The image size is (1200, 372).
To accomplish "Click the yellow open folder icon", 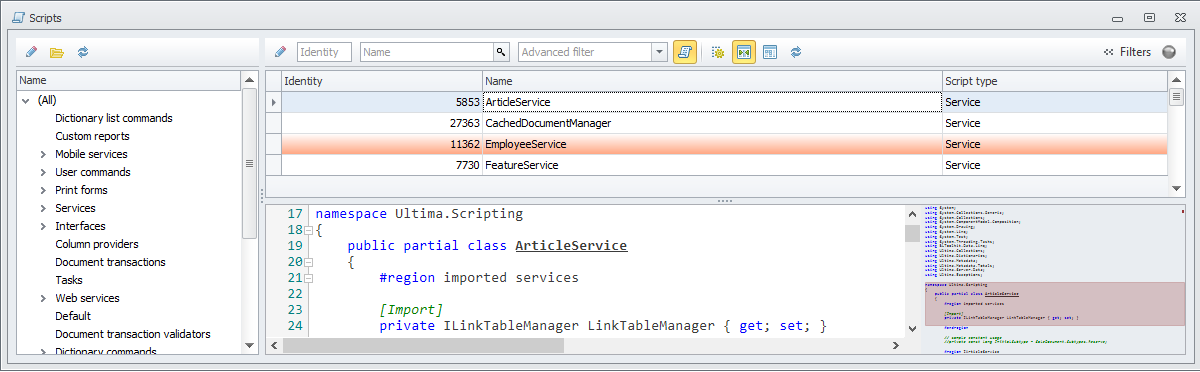I will click(57, 52).
